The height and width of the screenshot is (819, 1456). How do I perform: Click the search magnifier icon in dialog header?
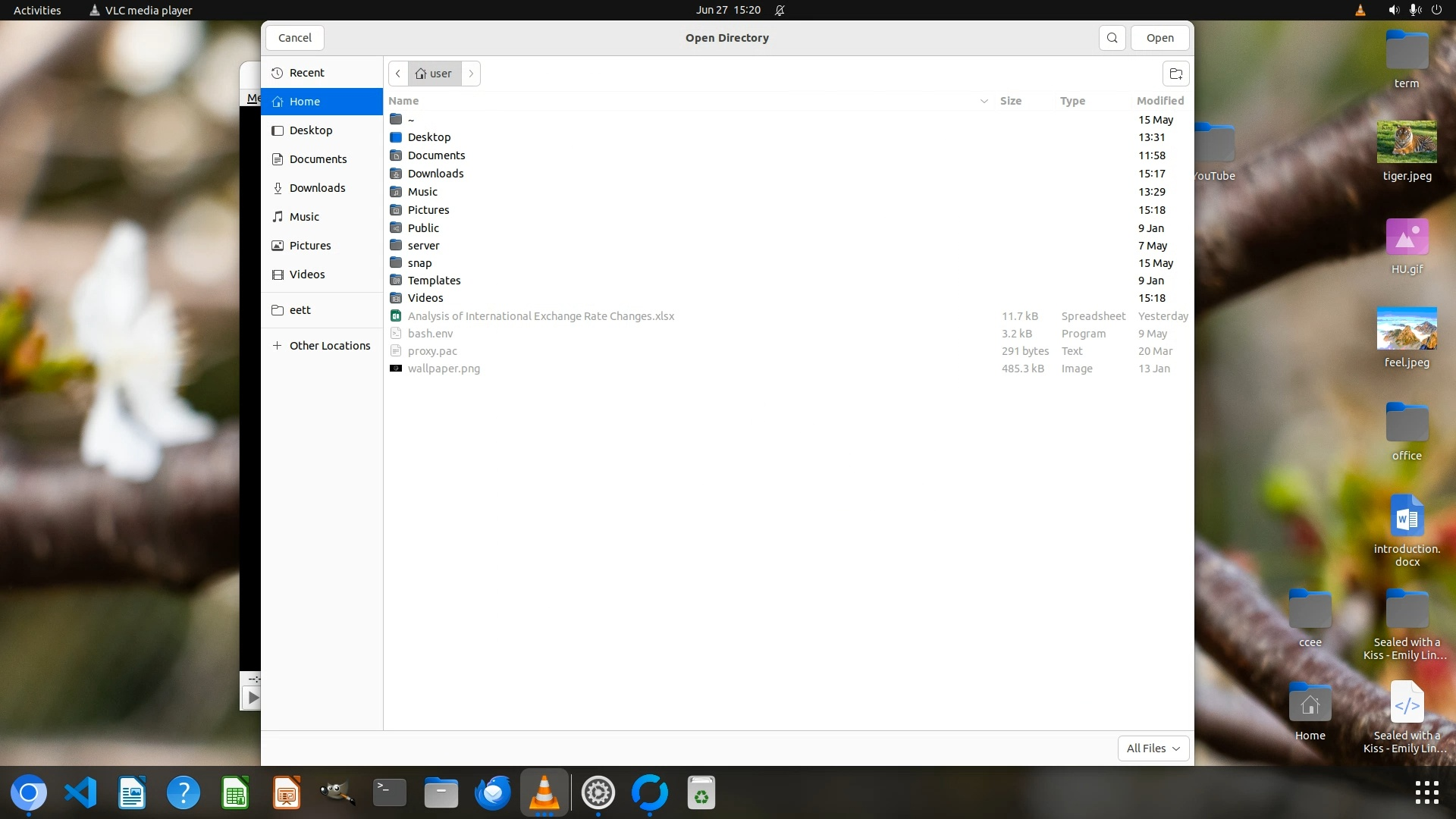pyautogui.click(x=1112, y=38)
